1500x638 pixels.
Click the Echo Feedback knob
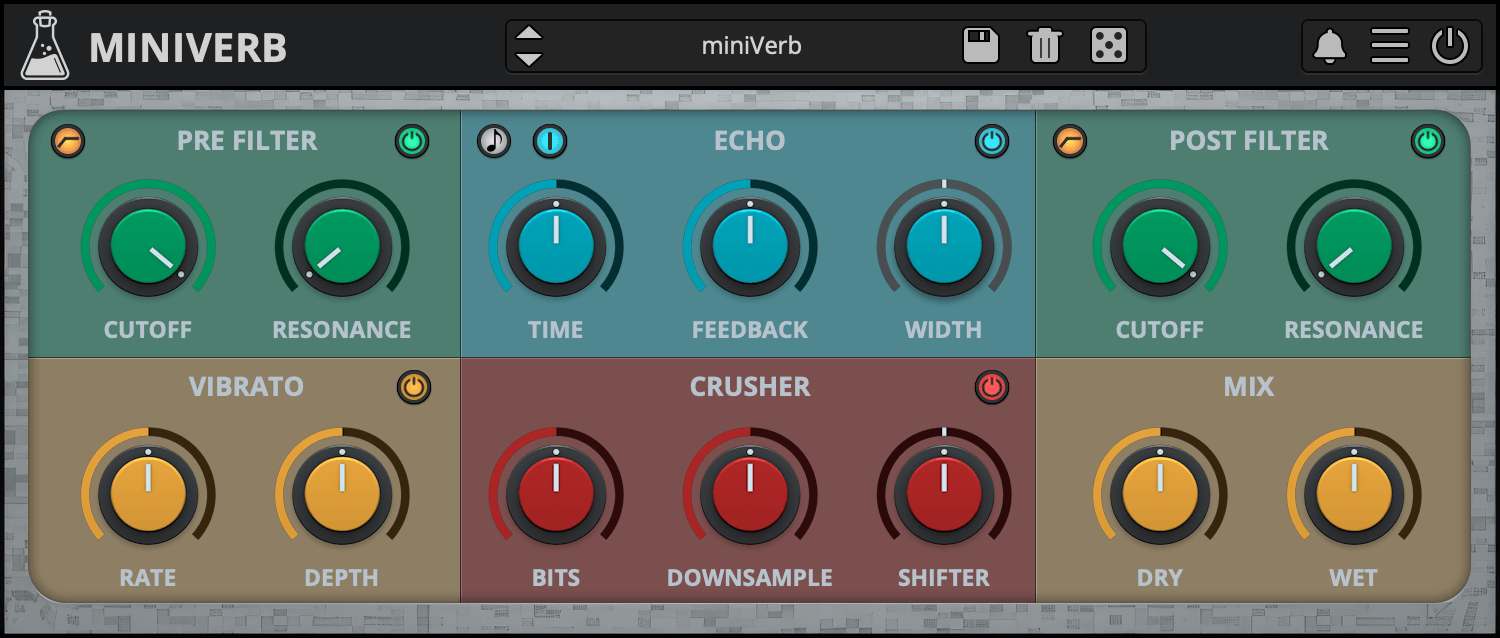750,247
